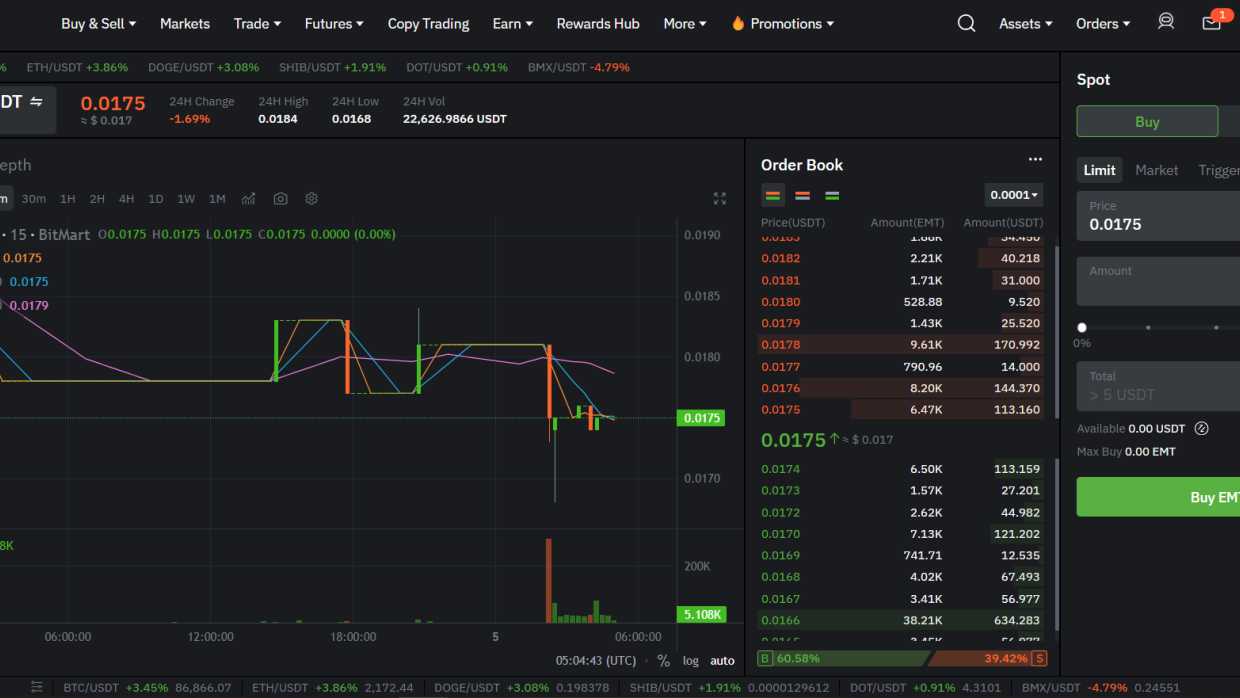Click the buy/sell ratio bar's green 60.58% section

(842, 658)
